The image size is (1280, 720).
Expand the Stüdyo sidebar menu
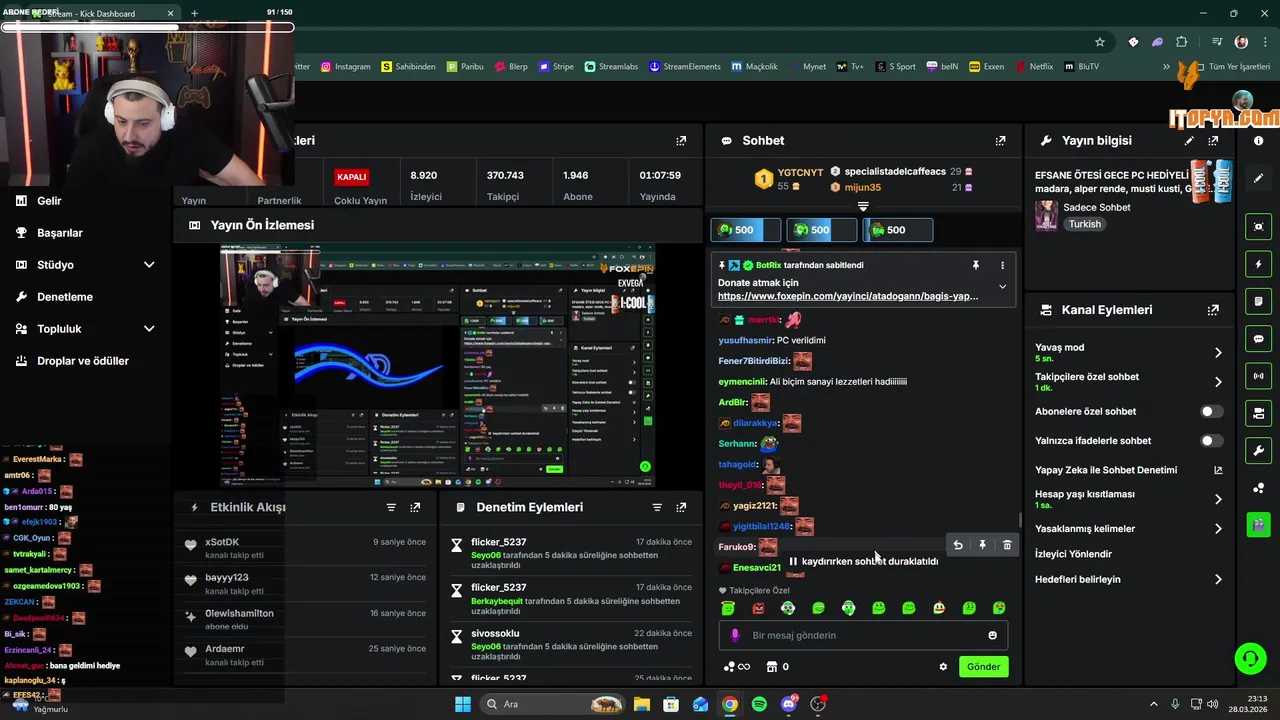point(149,265)
